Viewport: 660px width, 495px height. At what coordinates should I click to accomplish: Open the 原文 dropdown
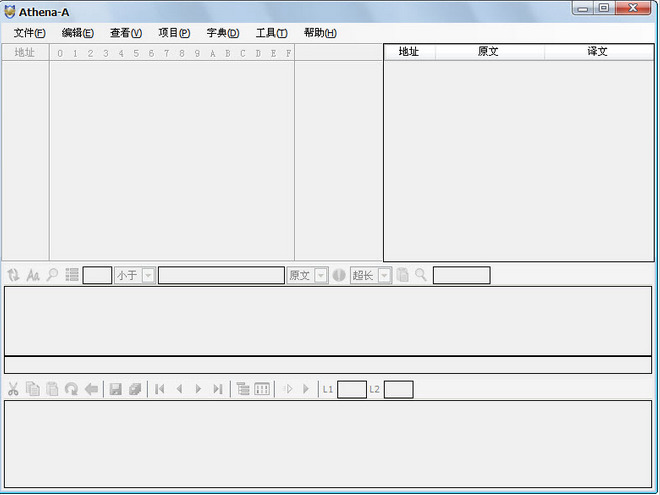[320, 275]
